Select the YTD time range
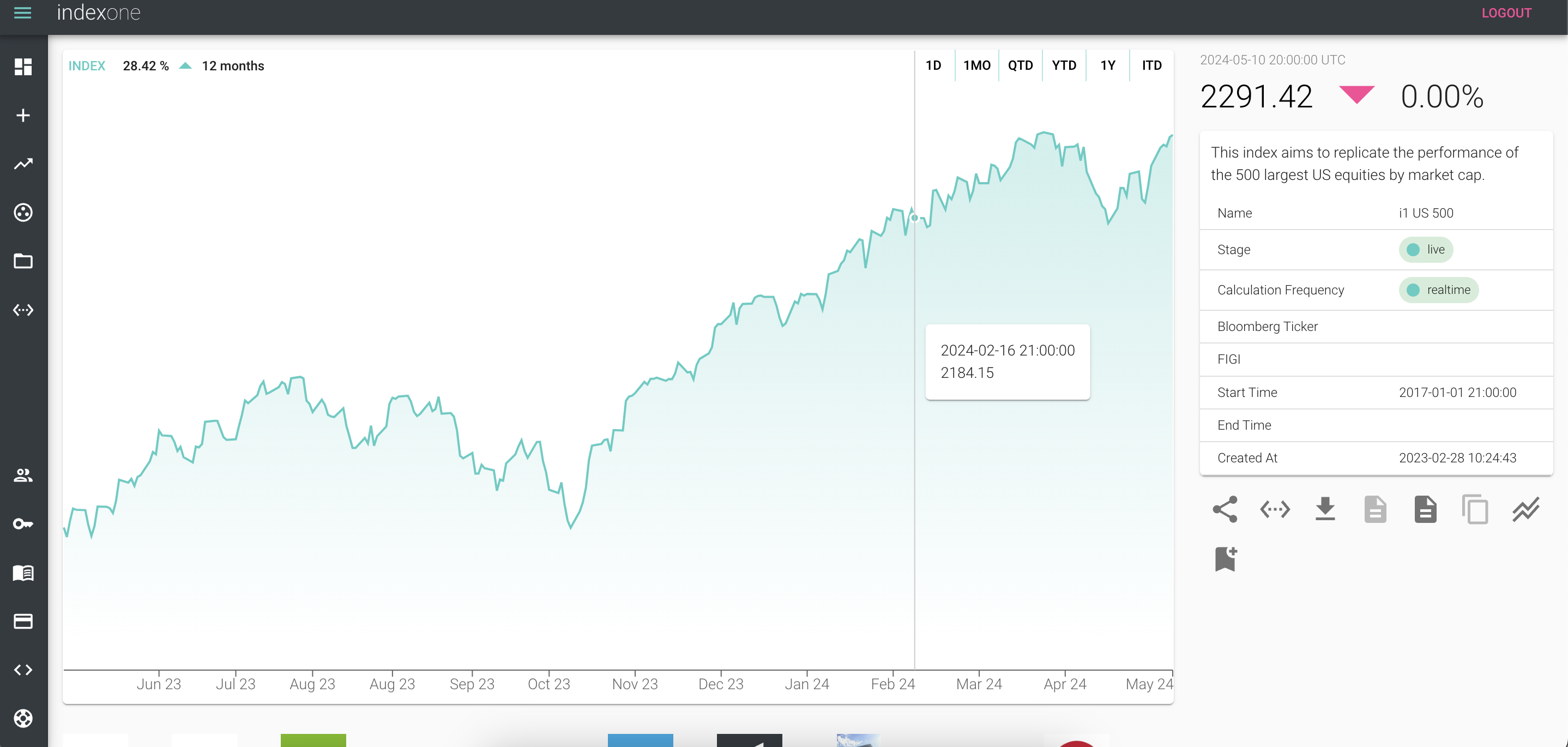The width and height of the screenshot is (1568, 747). (1064, 65)
